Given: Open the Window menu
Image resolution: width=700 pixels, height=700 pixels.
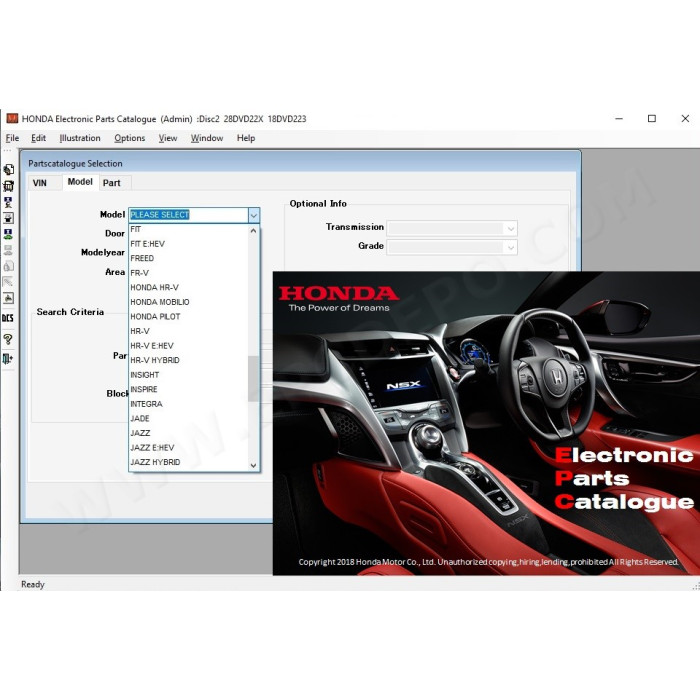Looking at the screenshot, I should 207,138.
